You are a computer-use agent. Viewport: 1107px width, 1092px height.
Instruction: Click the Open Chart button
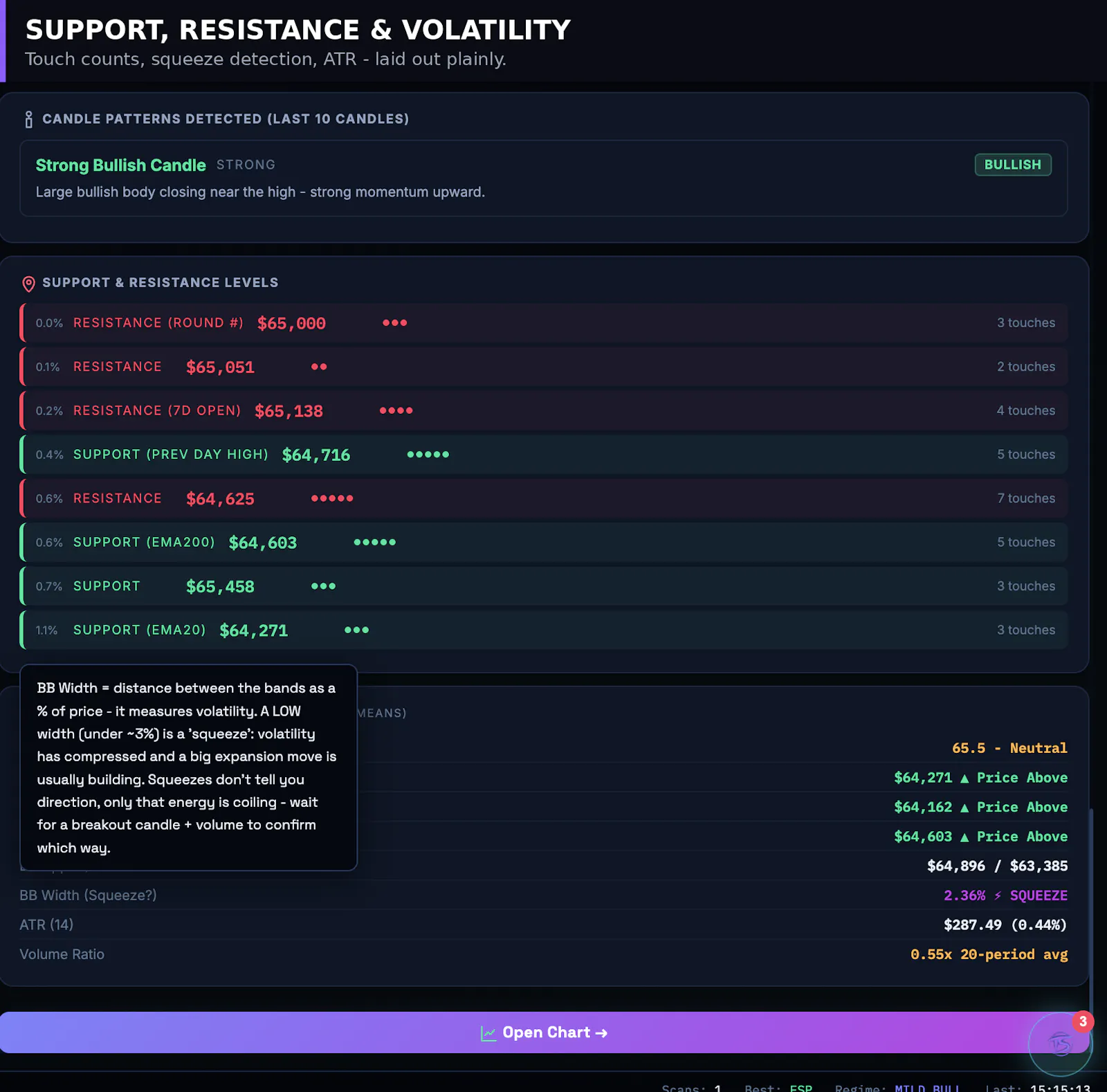coord(545,1032)
